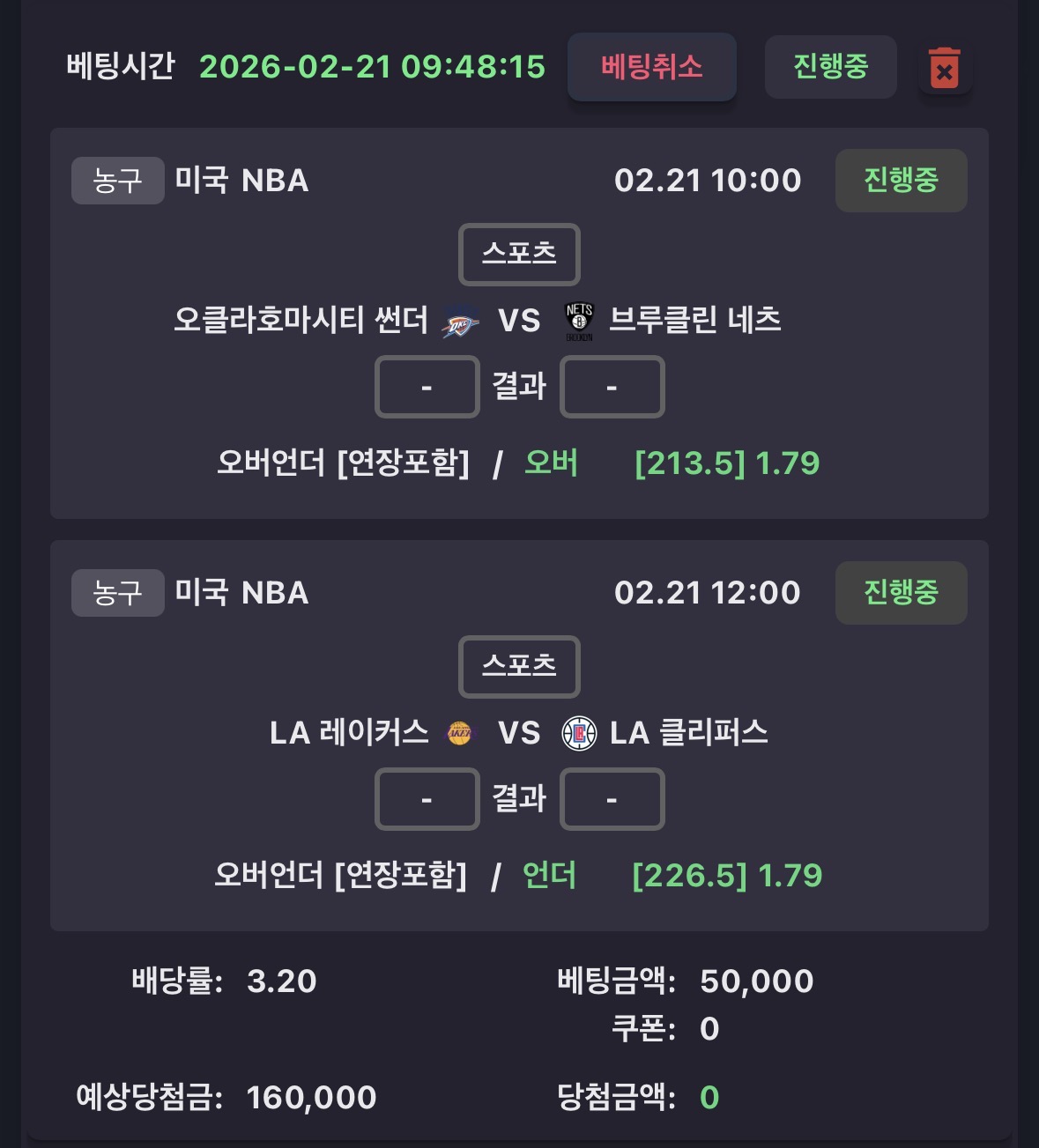The height and width of the screenshot is (1148, 1039).
Task: Click the 농구 tag on the second game
Action: point(117,593)
